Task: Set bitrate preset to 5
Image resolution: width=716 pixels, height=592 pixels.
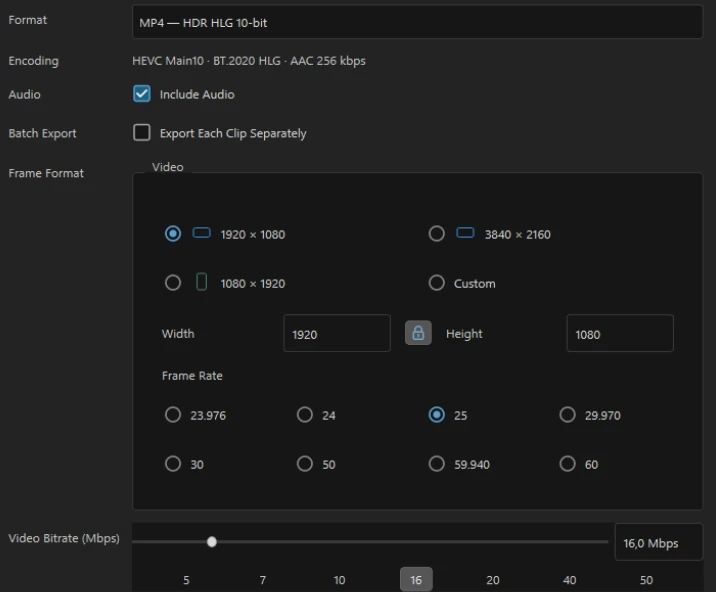Action: (x=186, y=580)
